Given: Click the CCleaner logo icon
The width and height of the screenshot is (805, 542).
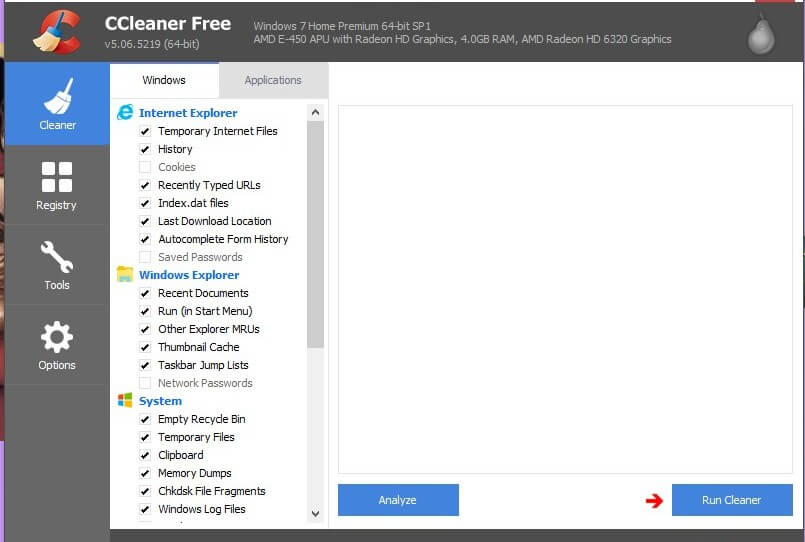Looking at the screenshot, I should 57,32.
